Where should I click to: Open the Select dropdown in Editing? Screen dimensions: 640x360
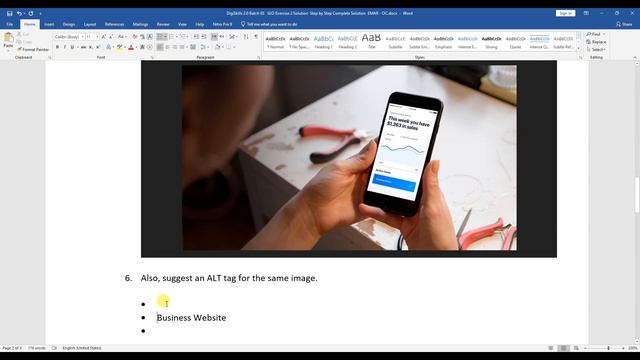[596, 49]
